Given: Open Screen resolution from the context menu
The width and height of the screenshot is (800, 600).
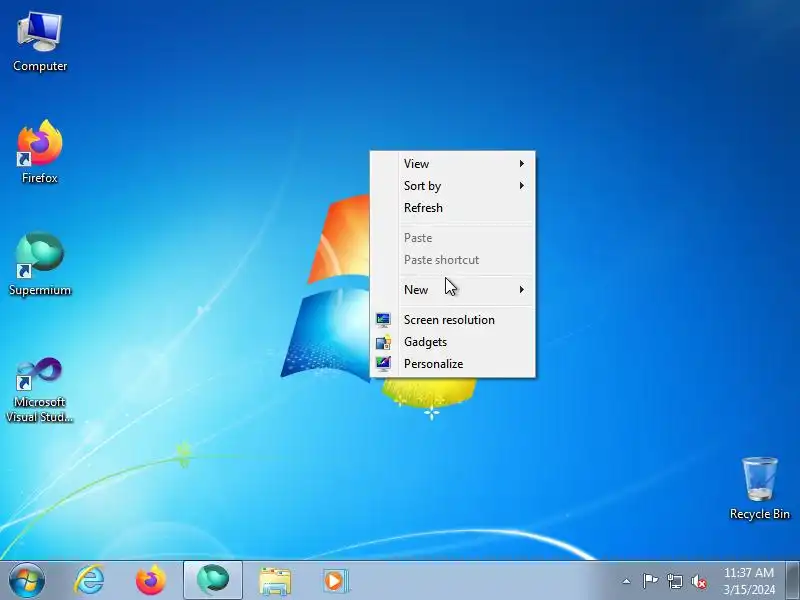Looking at the screenshot, I should [x=453, y=320].
